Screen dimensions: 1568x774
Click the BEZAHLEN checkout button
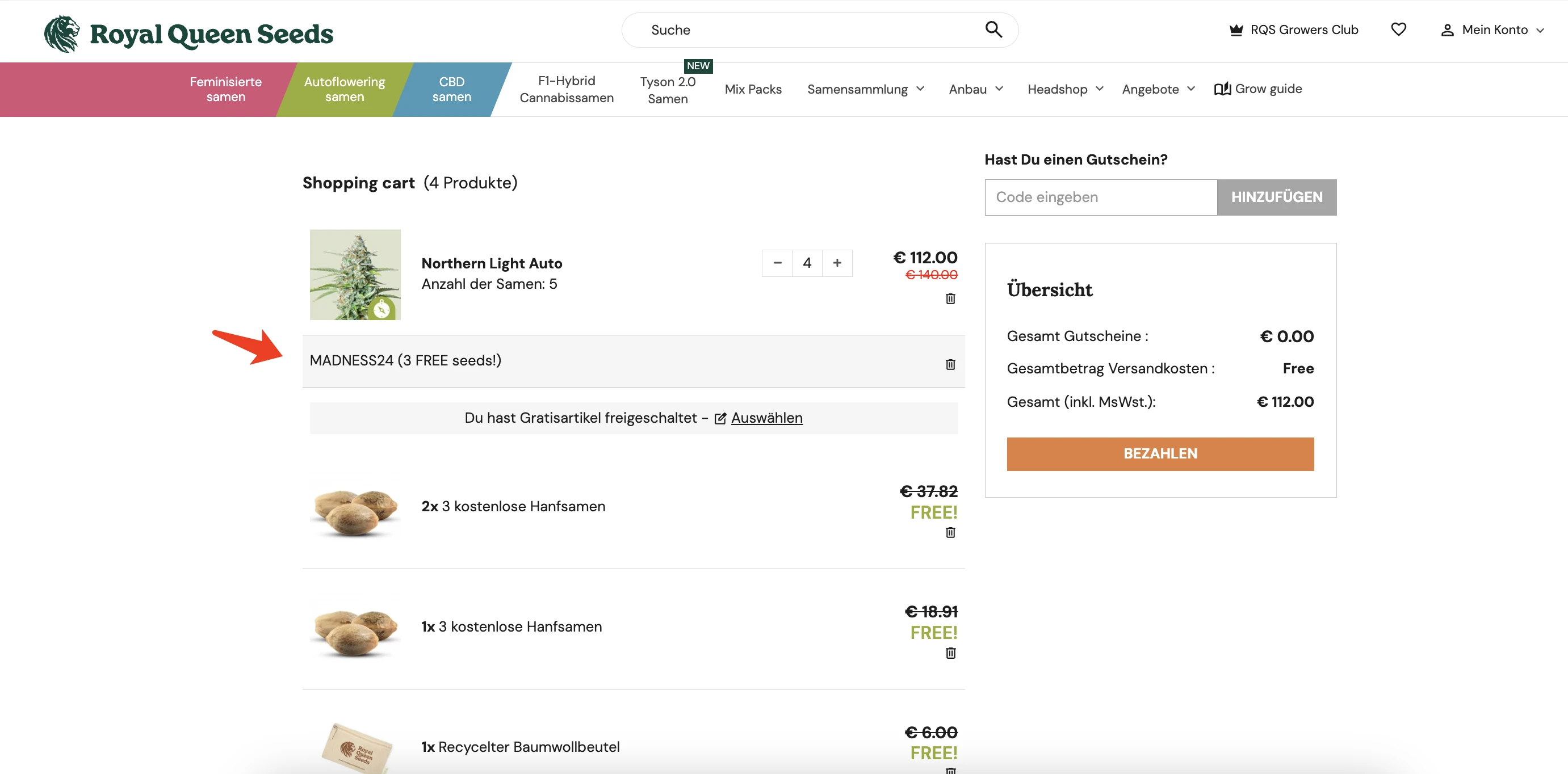coord(1160,454)
